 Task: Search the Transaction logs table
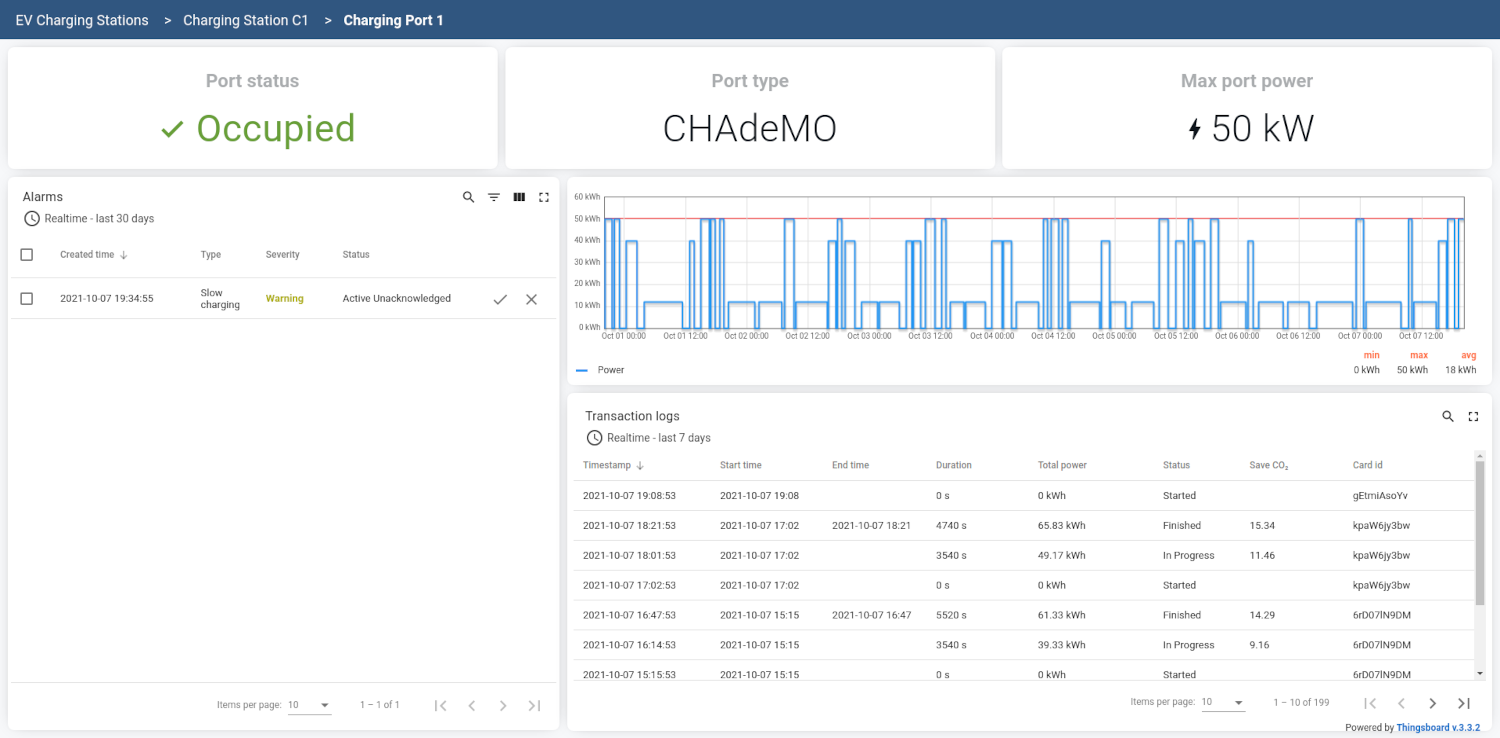tap(1448, 417)
